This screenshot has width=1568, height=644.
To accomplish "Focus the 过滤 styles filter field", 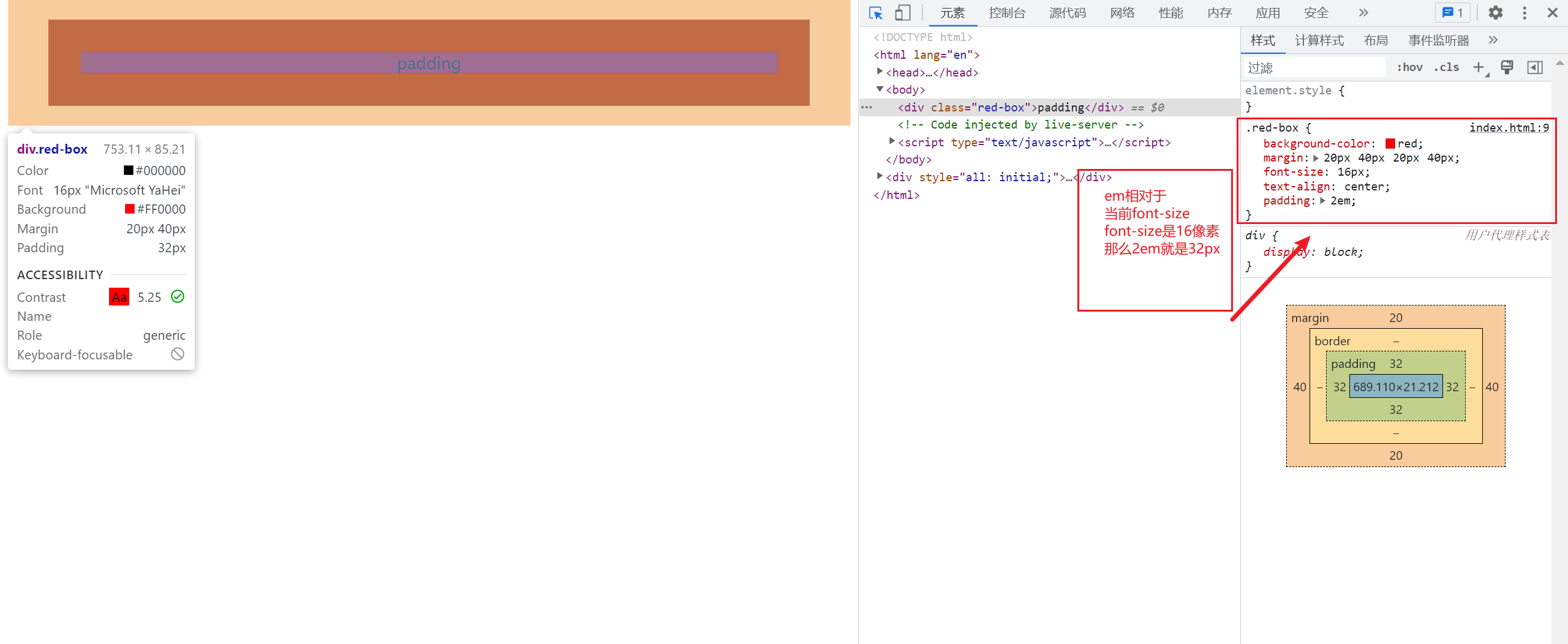I will point(1314,67).
